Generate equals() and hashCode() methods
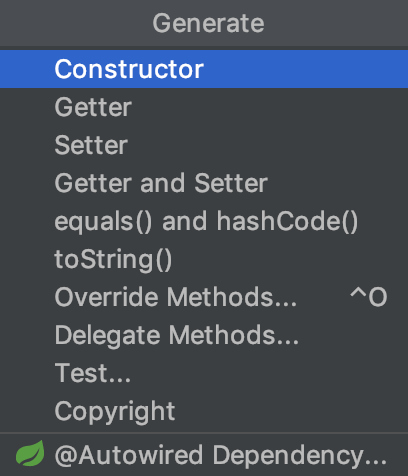 pyautogui.click(x=204, y=221)
